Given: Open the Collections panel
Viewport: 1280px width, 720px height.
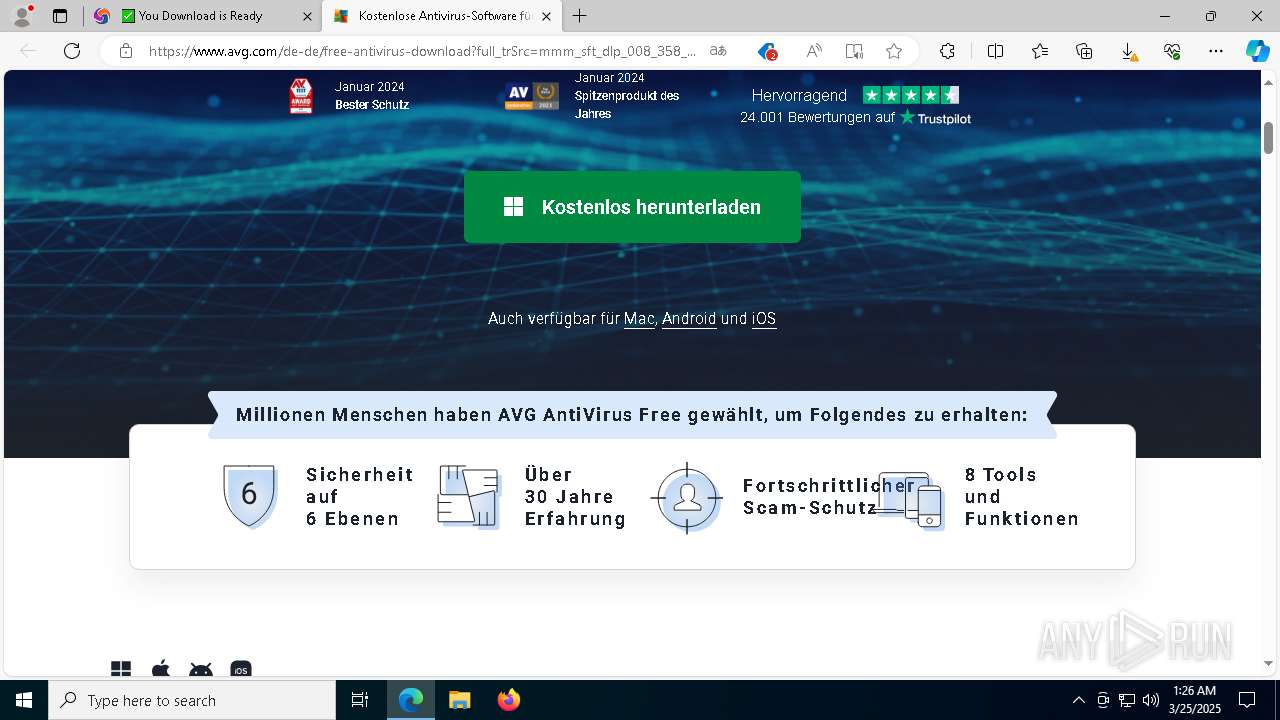Looking at the screenshot, I should tap(1084, 51).
